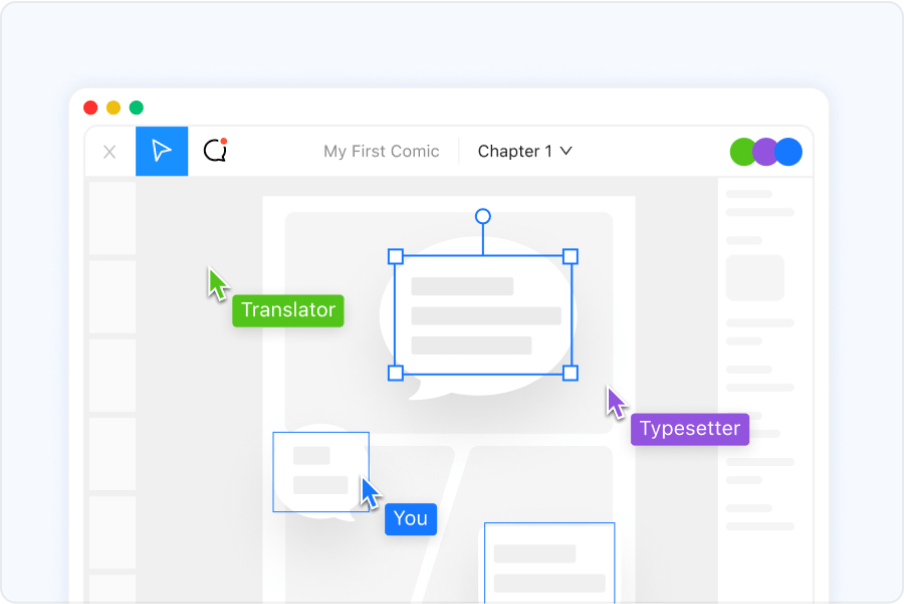Click the top-left resize handle of selection
The image size is (904, 604).
pos(395,257)
